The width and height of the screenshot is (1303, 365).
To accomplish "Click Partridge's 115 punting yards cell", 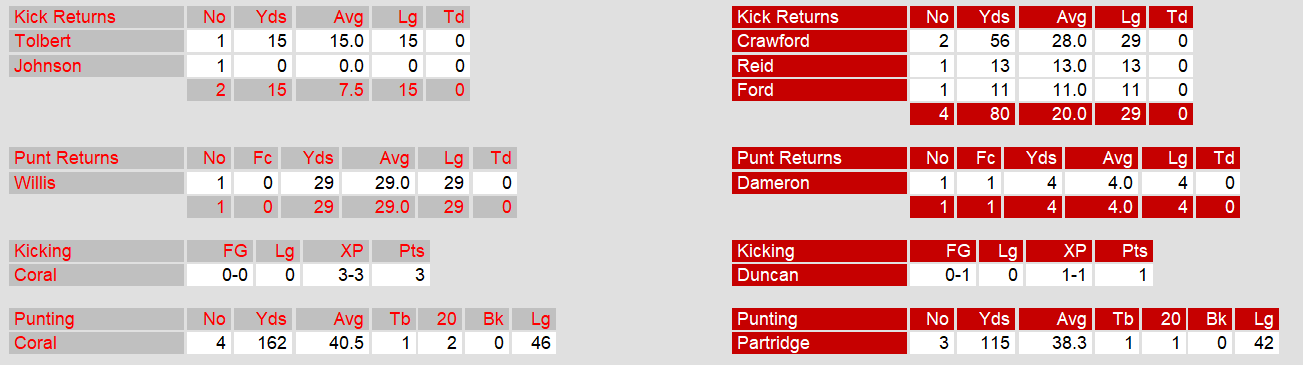I will click(x=986, y=343).
